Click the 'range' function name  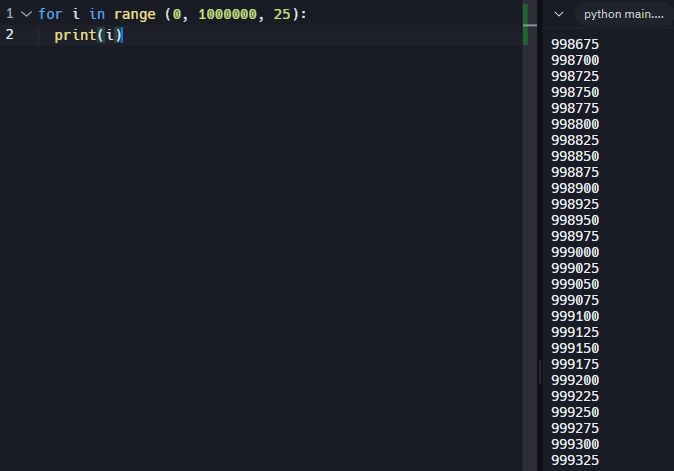click(x=134, y=15)
